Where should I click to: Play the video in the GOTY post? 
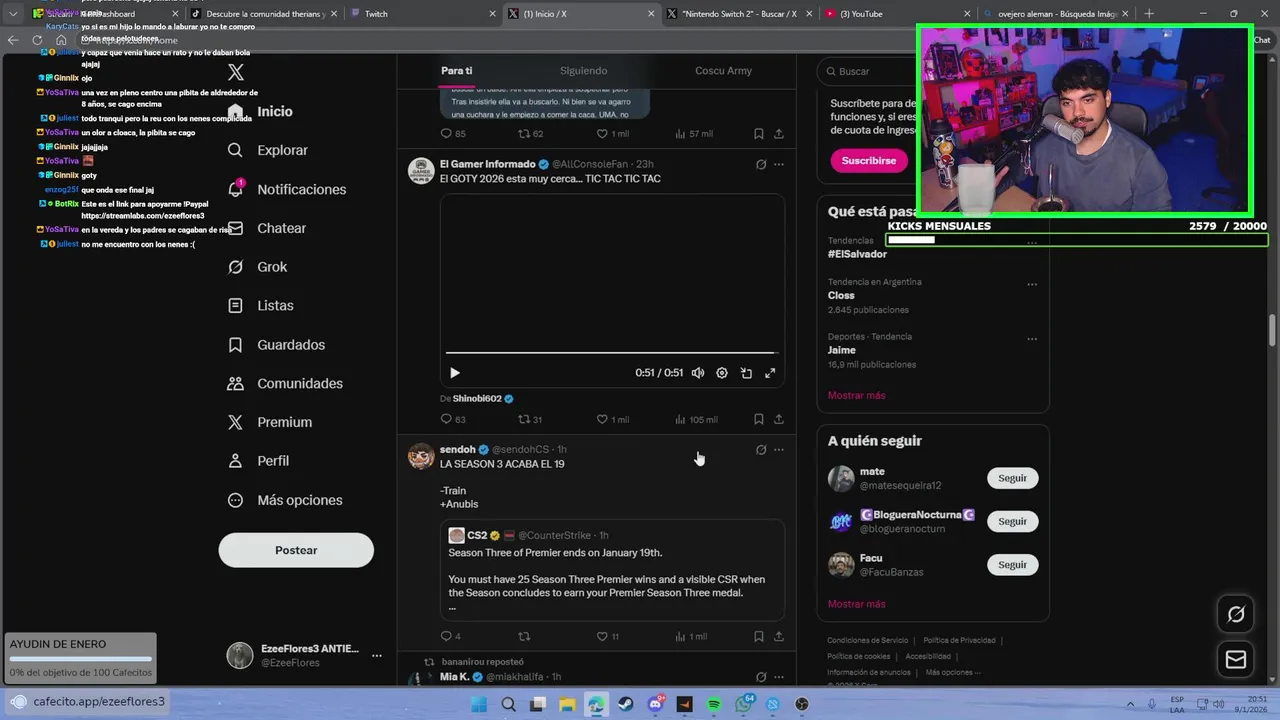point(455,373)
